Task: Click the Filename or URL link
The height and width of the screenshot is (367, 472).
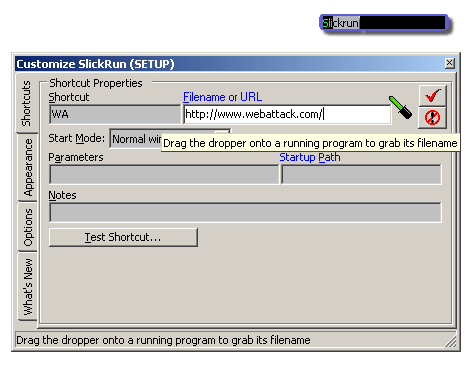Action: click(x=222, y=97)
